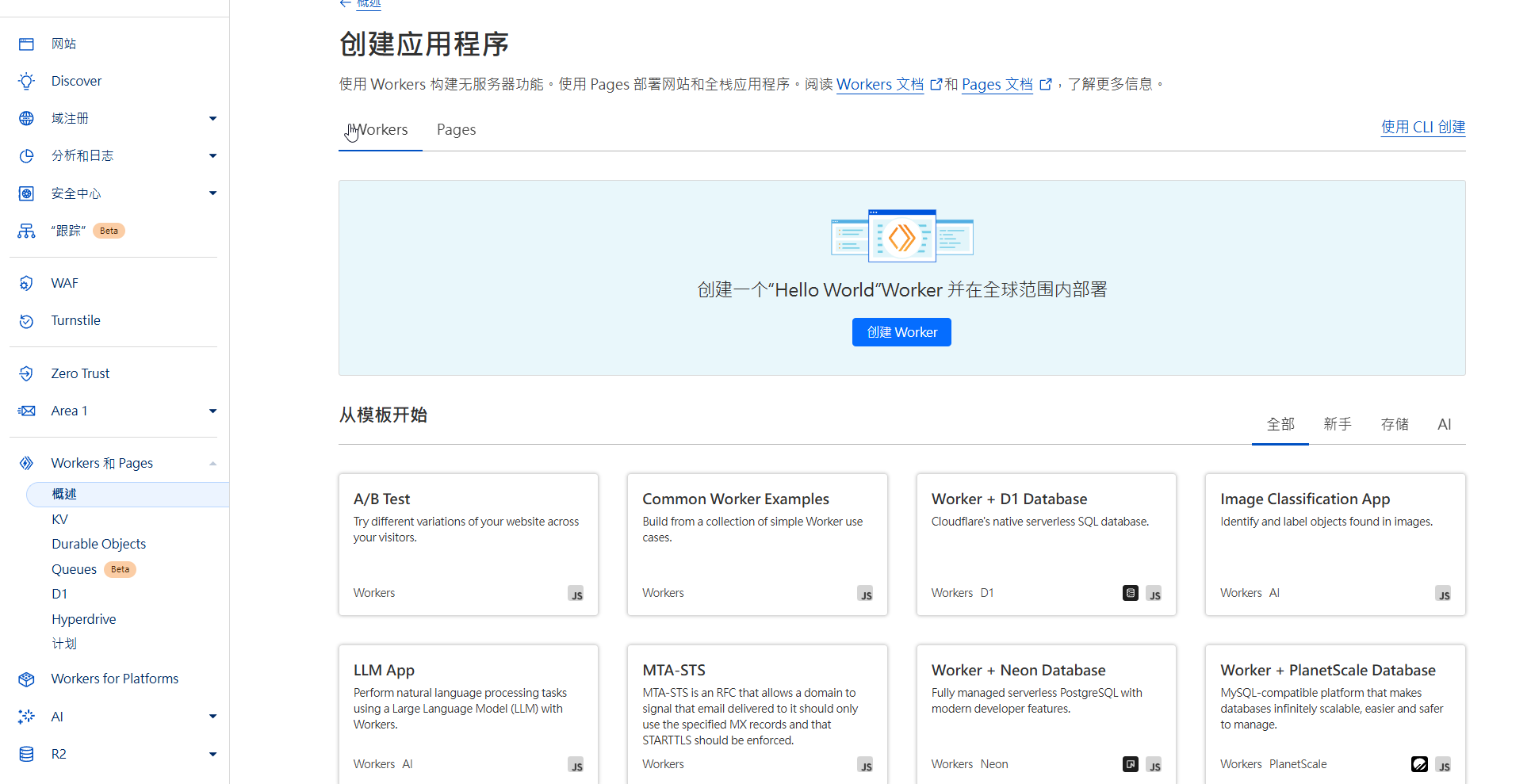1531x784 pixels.
Task: Expand the Area 1 dropdown arrow
Action: [212, 411]
